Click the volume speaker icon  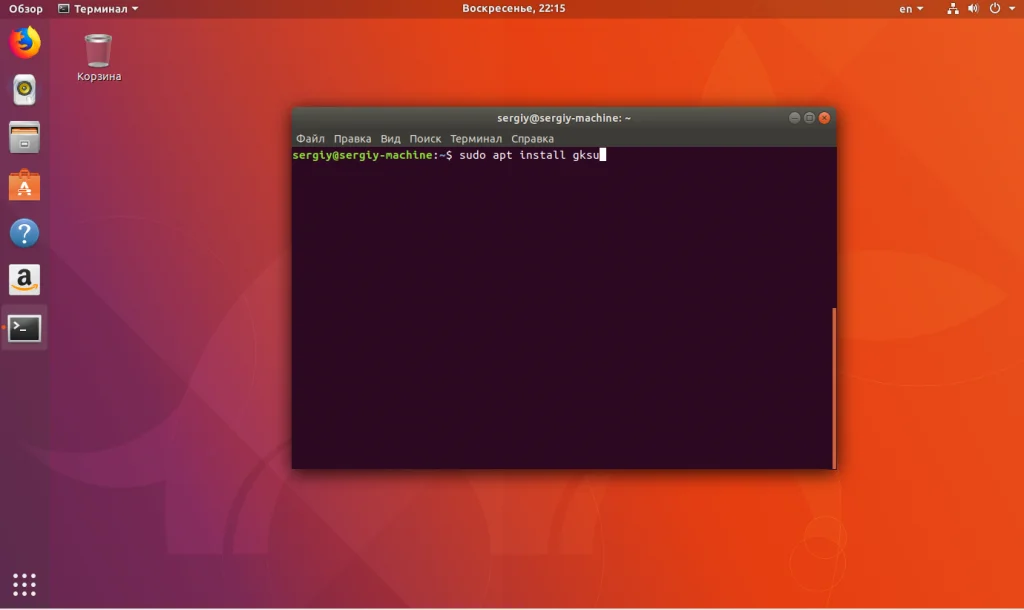point(973,8)
